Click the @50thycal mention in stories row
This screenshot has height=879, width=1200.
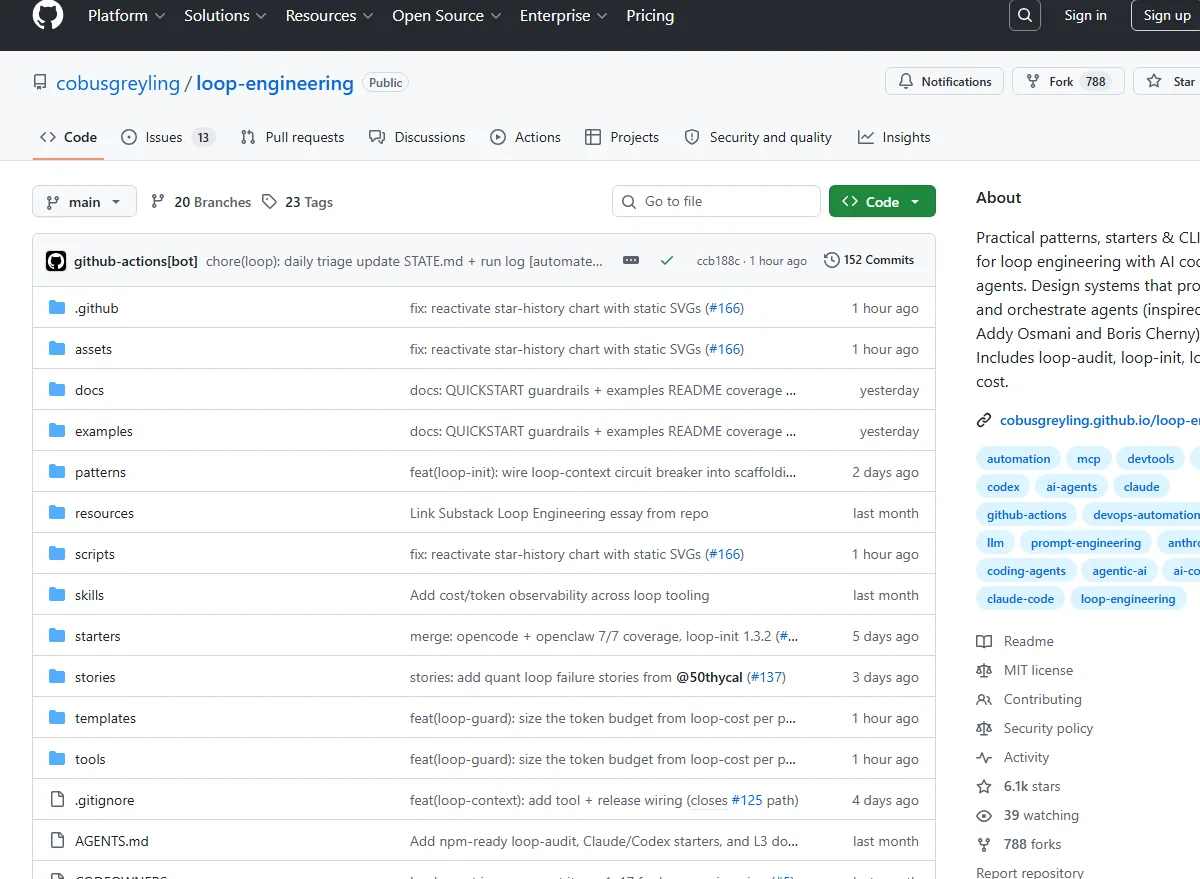709,677
